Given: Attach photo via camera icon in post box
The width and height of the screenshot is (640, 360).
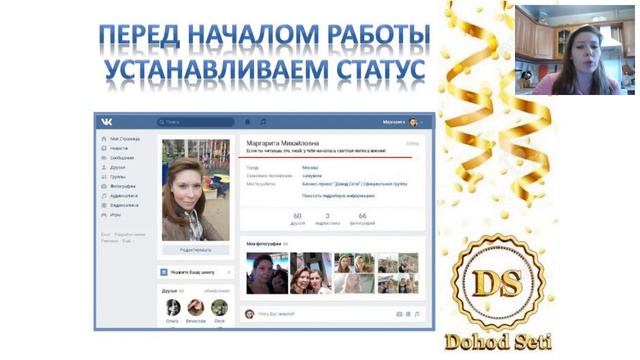Looking at the screenshot, I should [x=399, y=314].
